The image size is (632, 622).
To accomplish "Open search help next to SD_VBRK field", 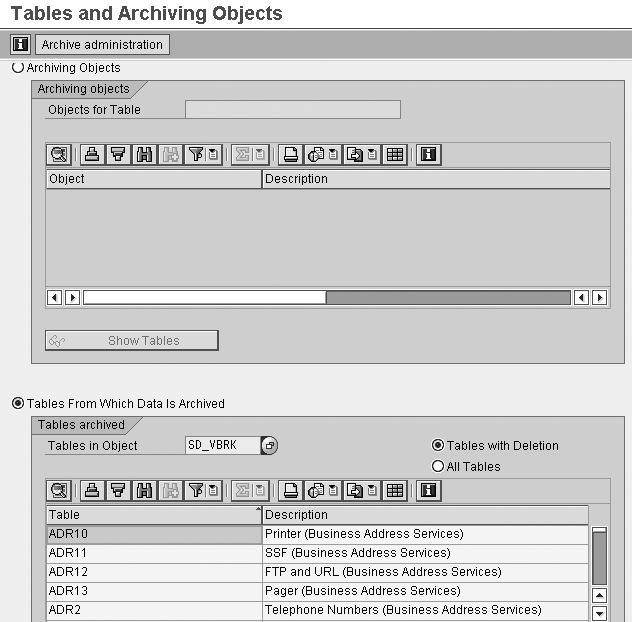I will tap(270, 445).
